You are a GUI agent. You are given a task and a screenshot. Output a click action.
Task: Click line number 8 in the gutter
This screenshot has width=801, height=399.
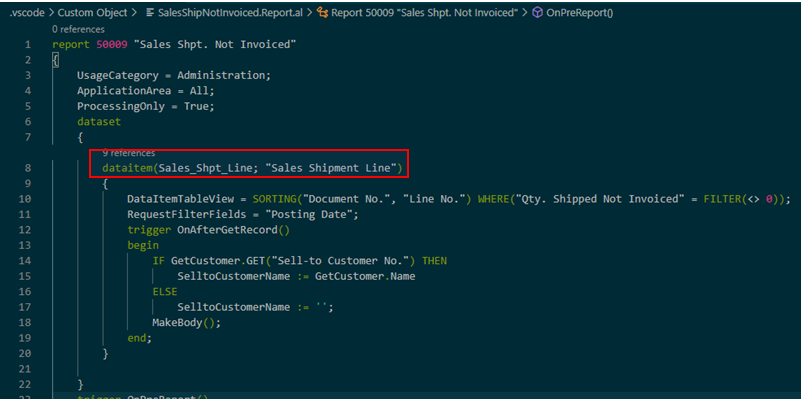point(28,168)
